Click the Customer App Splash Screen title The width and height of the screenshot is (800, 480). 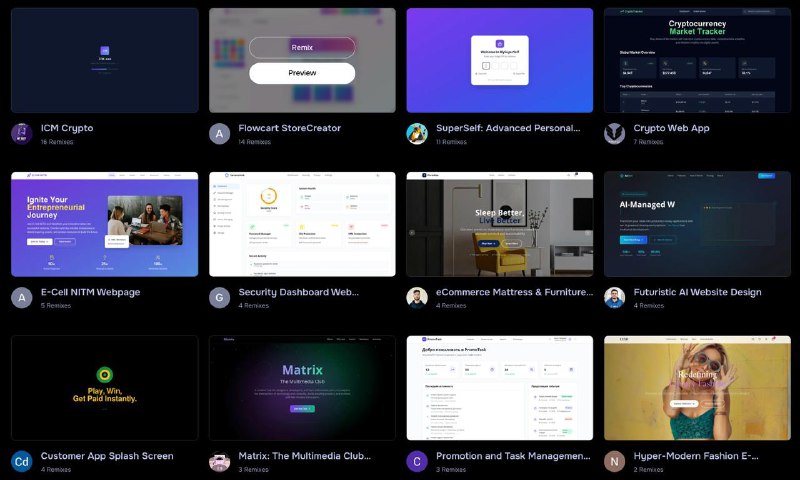pos(107,456)
